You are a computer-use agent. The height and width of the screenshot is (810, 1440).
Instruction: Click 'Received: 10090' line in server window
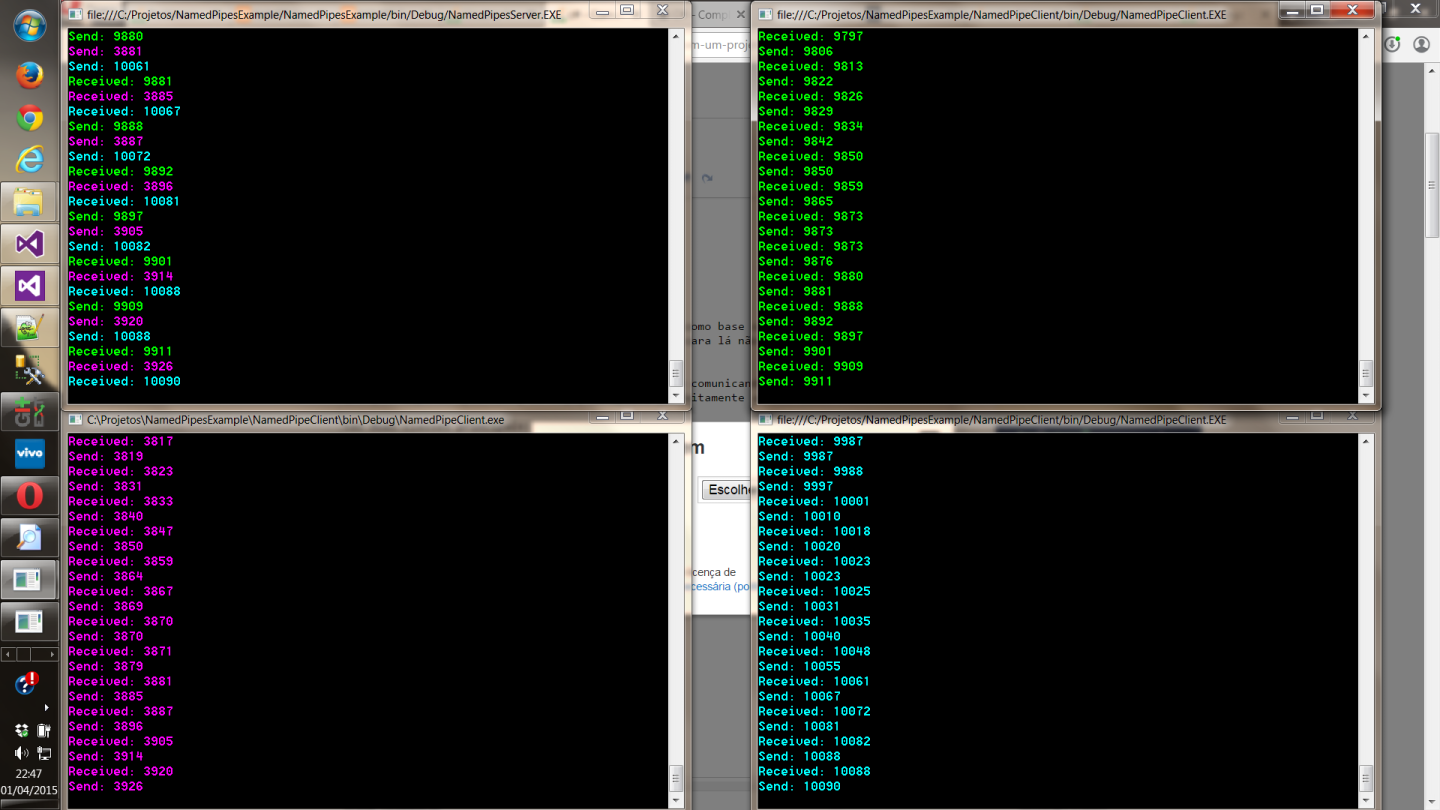coord(124,381)
